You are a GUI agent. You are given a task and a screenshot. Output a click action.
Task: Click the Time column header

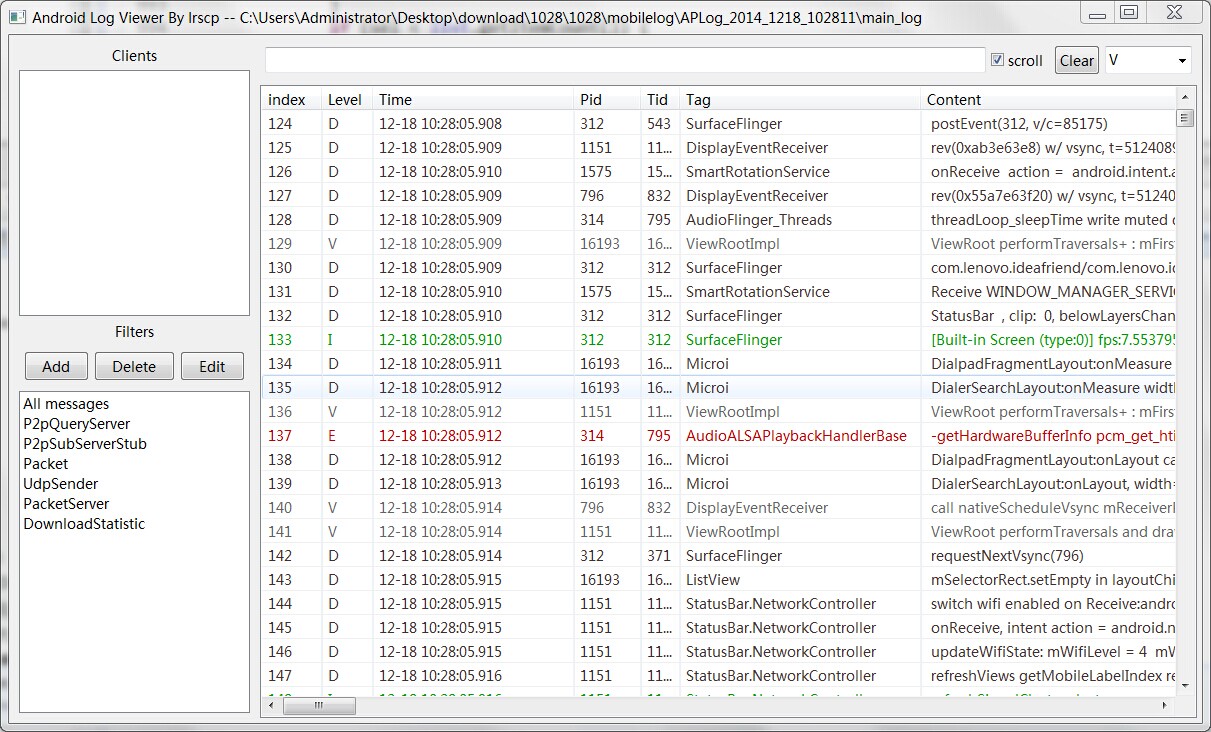(x=473, y=99)
